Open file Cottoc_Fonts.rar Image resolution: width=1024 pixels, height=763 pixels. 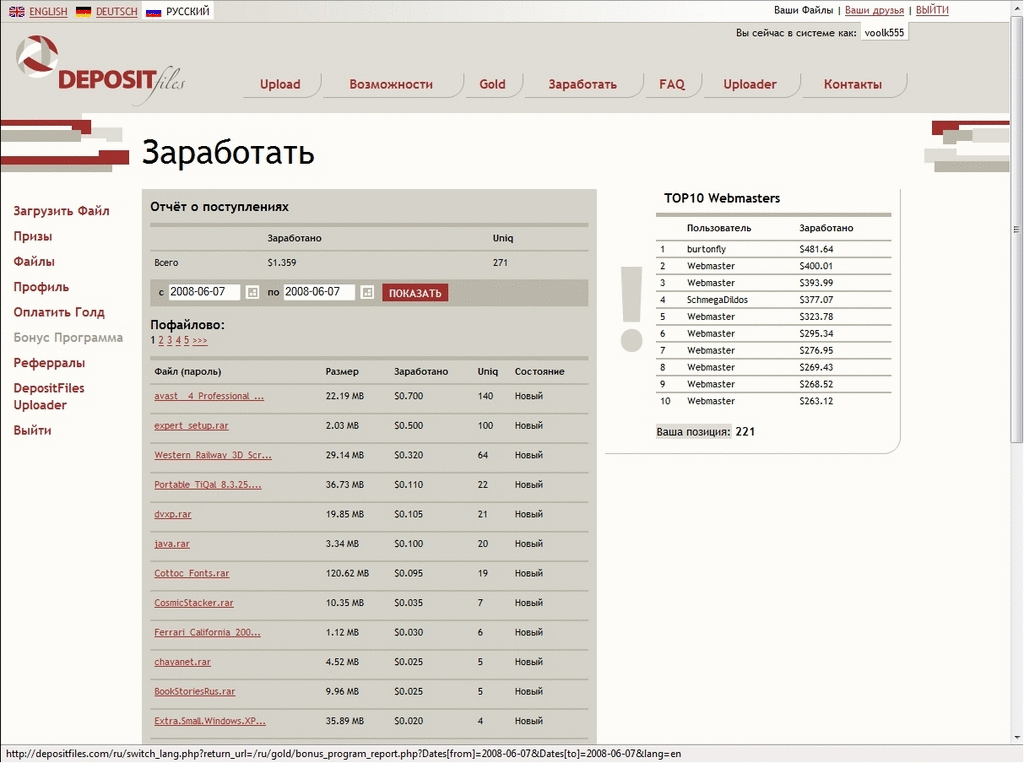[x=192, y=573]
